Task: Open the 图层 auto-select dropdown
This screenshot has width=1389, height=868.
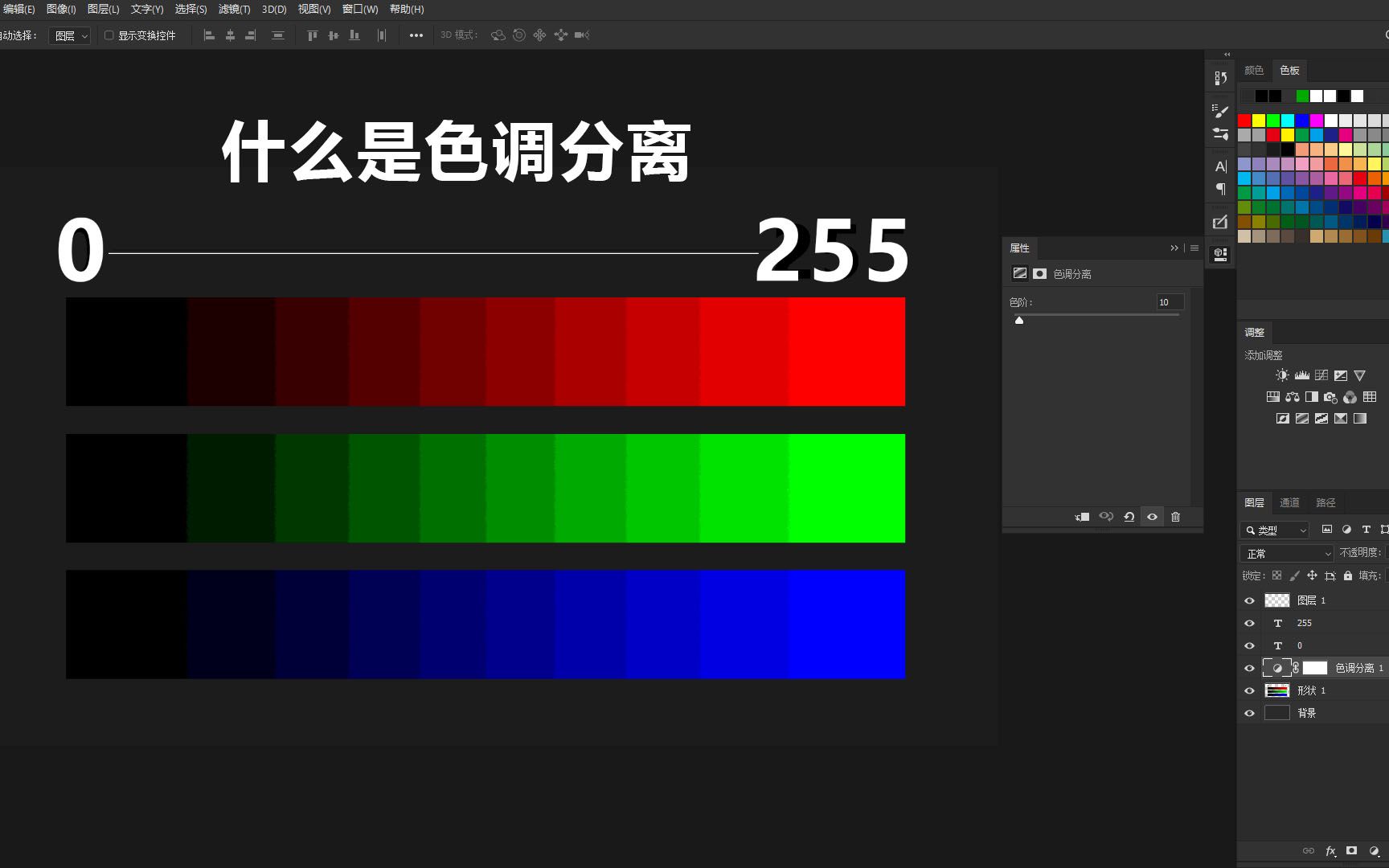Action: click(70, 35)
